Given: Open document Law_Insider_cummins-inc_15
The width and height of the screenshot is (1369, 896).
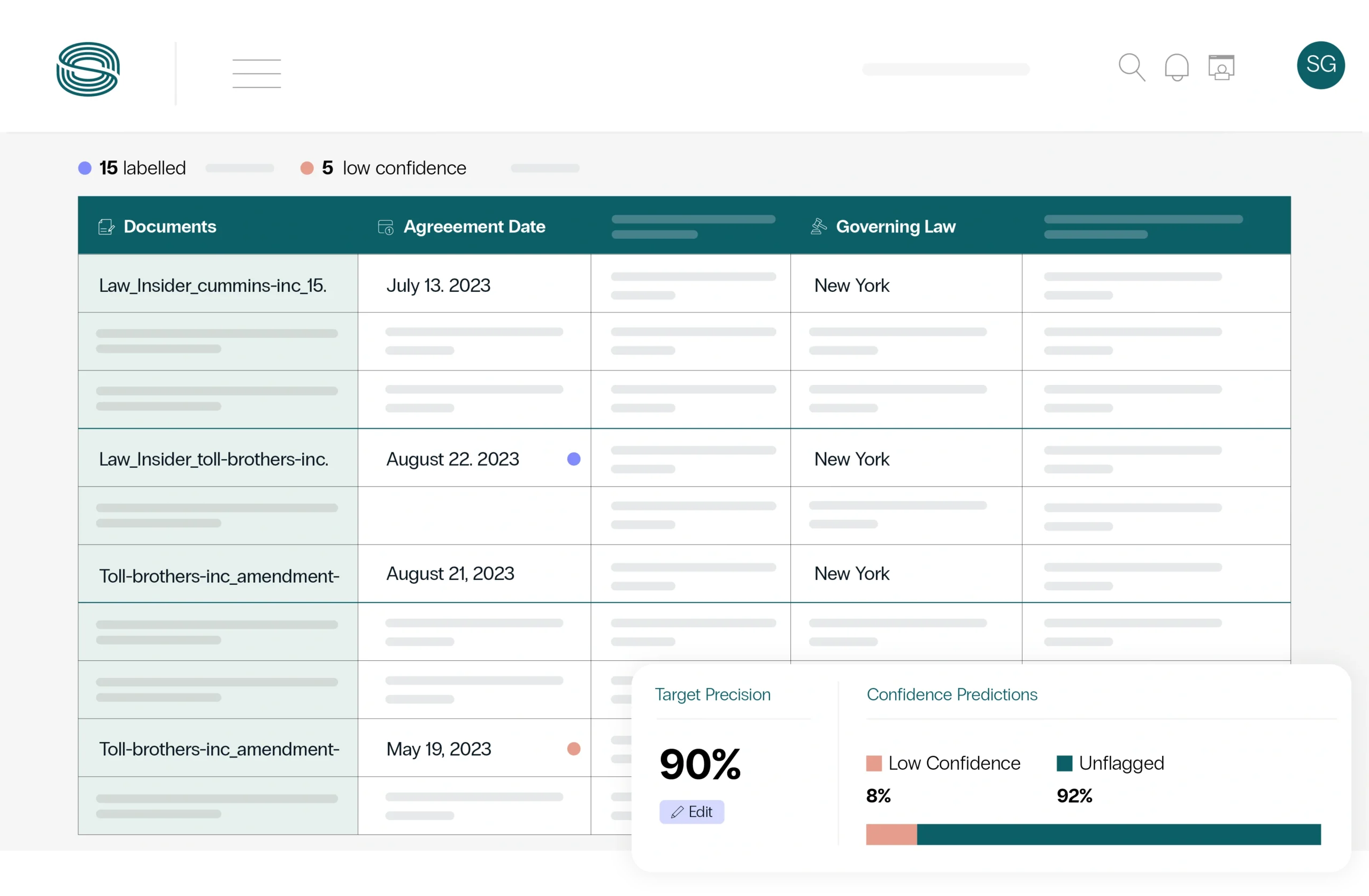Looking at the screenshot, I should (x=212, y=285).
